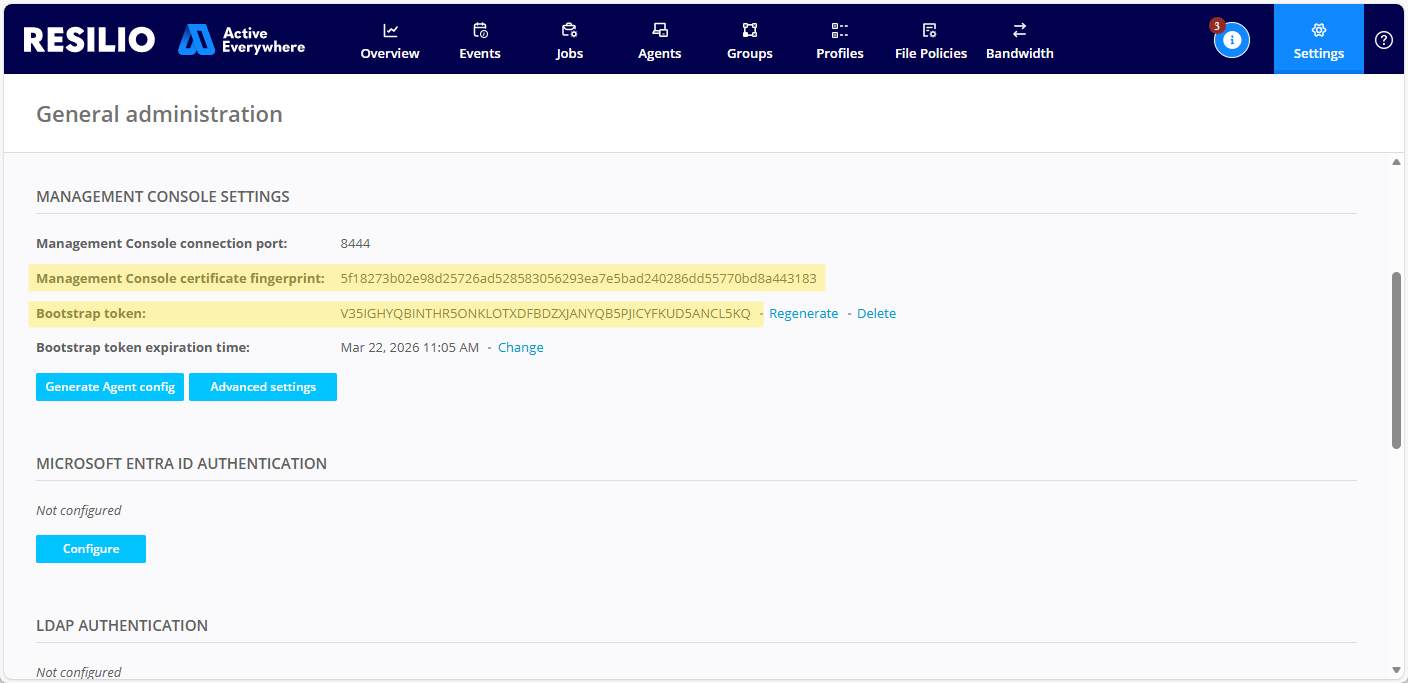Click the Resilio Active Everywhere logo
Image resolution: width=1408 pixels, height=683 pixels.
(164, 40)
